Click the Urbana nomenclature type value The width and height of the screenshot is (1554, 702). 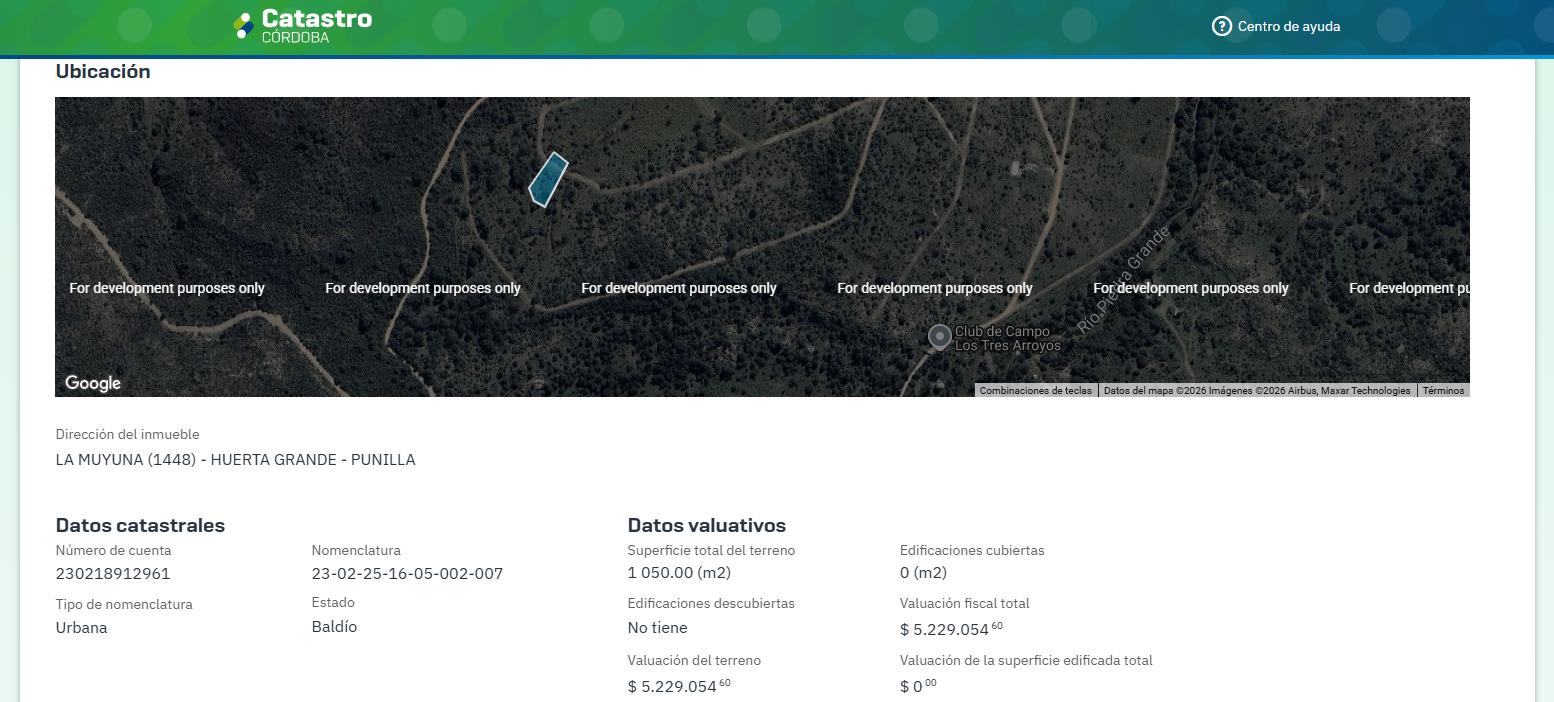point(81,628)
